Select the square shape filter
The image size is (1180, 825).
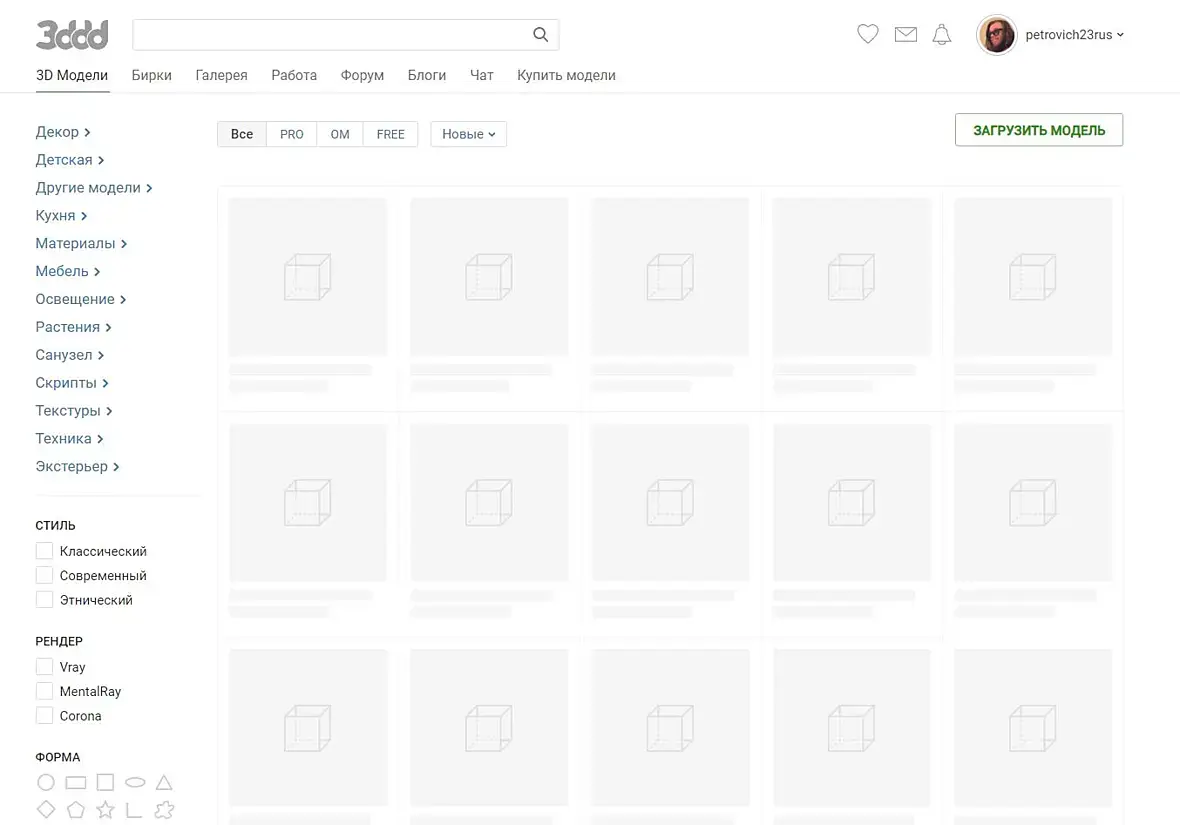click(105, 782)
